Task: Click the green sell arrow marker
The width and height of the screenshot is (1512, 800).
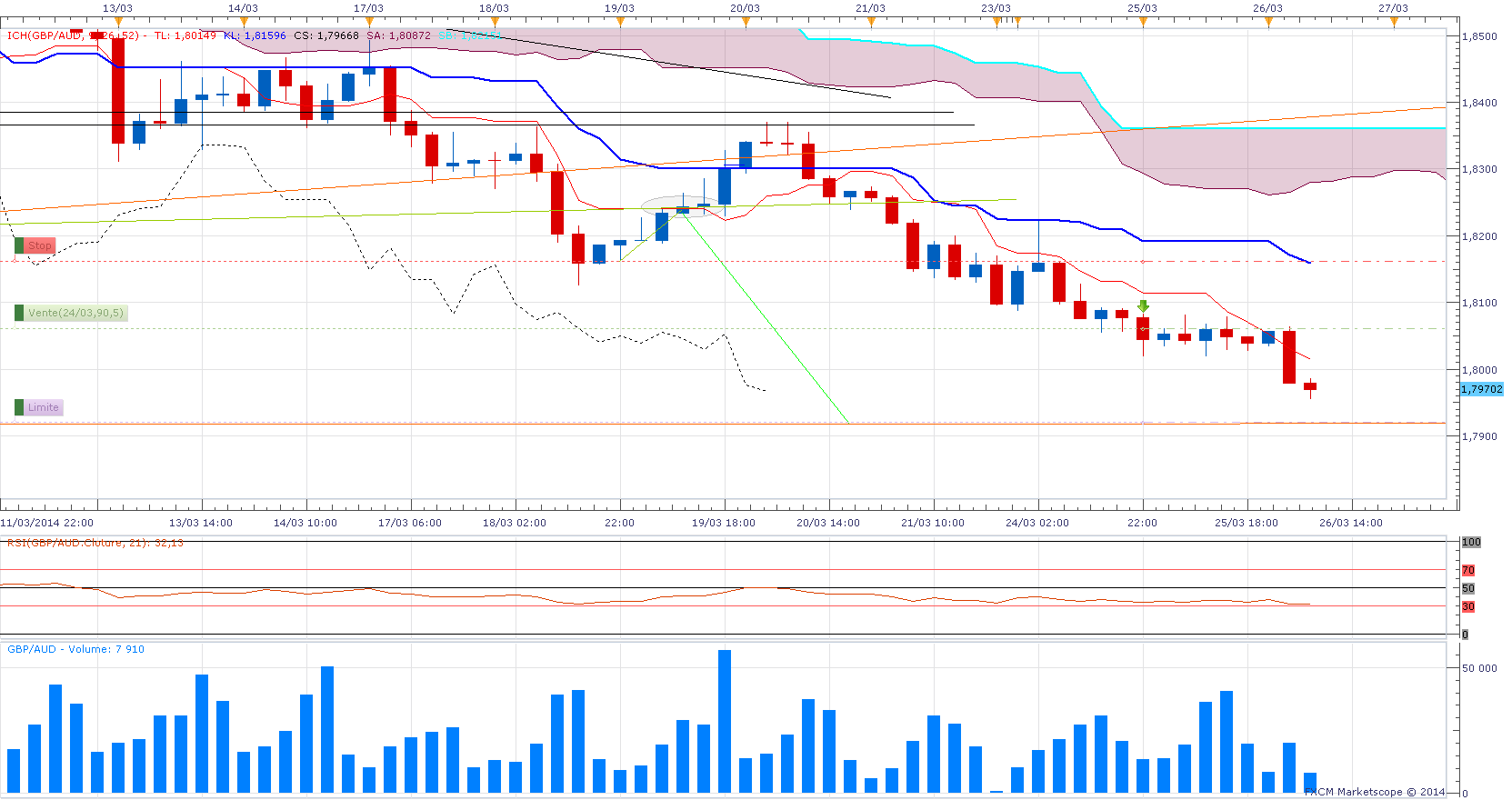Action: point(1143,306)
